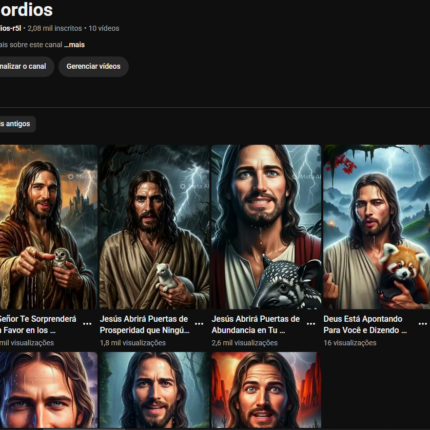
Task: Open three-dot menu for Abundancia video
Action: [x=311, y=324]
